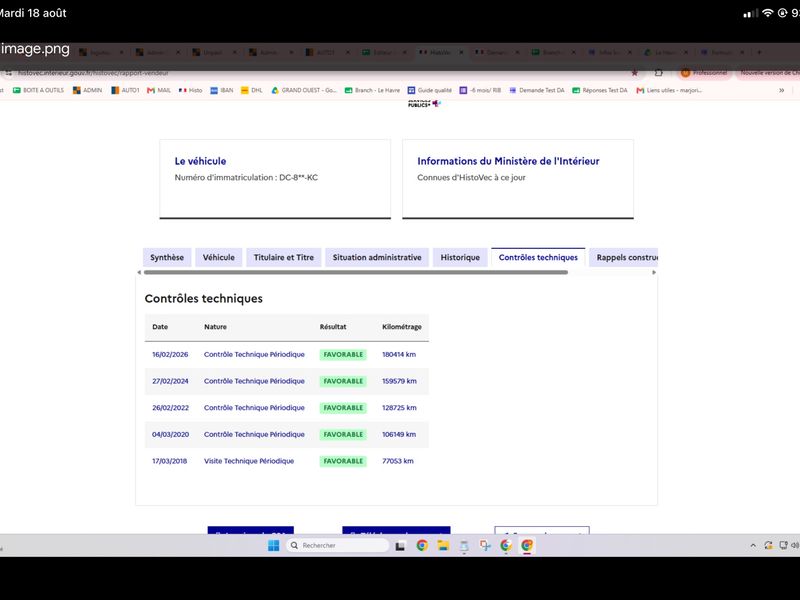
Task: Click the volume icon in system tray
Action: 795,545
